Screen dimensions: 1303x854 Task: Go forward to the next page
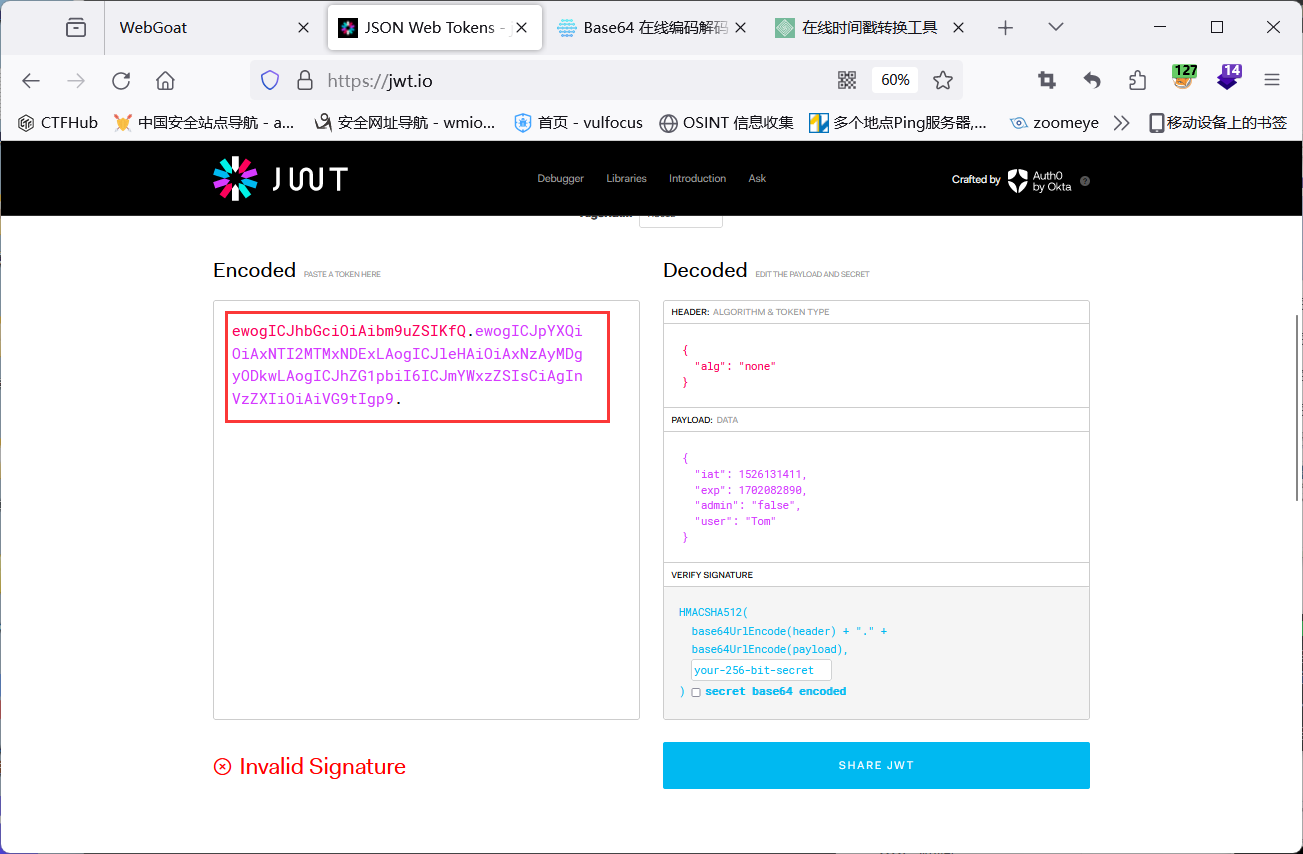coord(76,81)
